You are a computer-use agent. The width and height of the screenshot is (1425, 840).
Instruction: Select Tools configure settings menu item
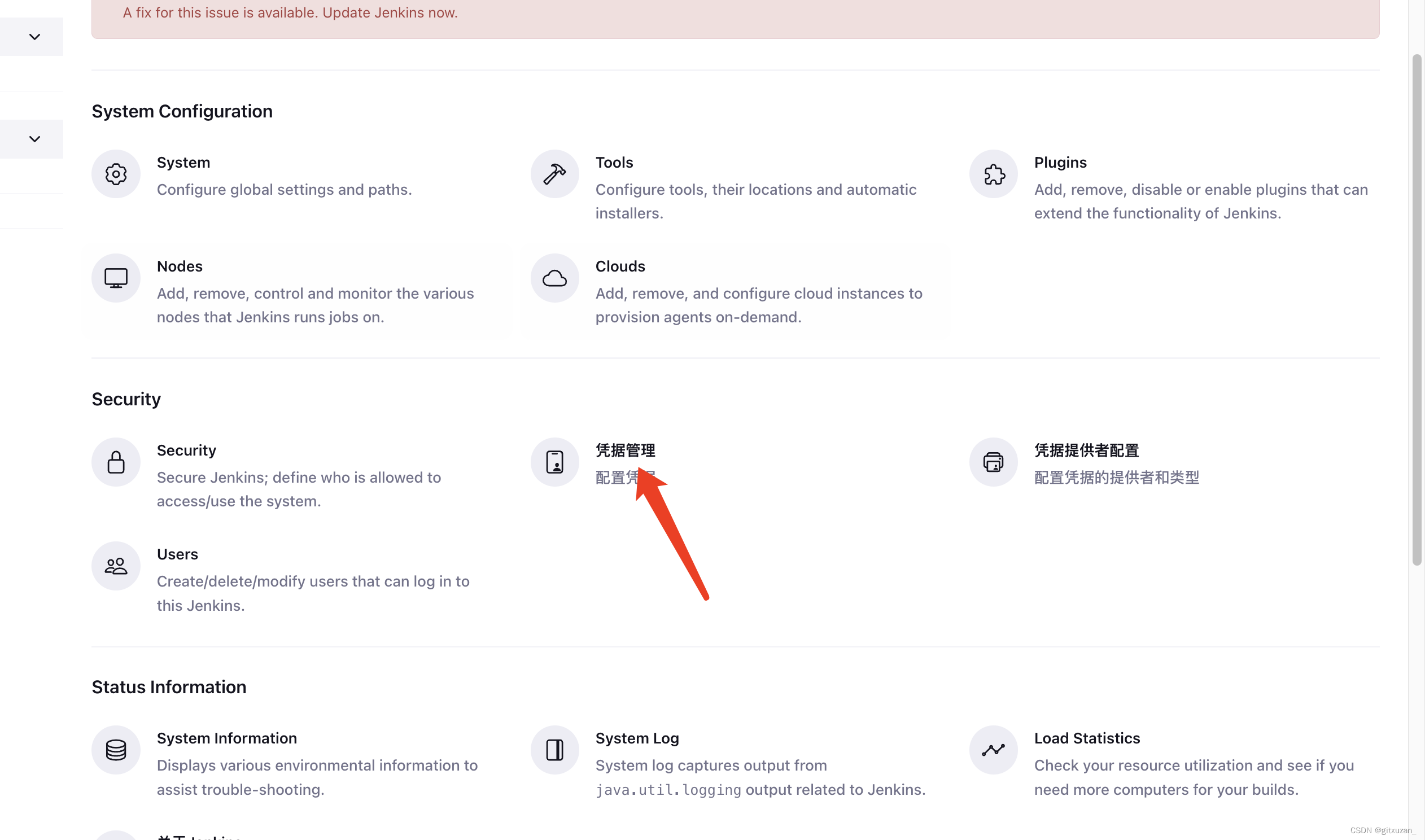614,162
